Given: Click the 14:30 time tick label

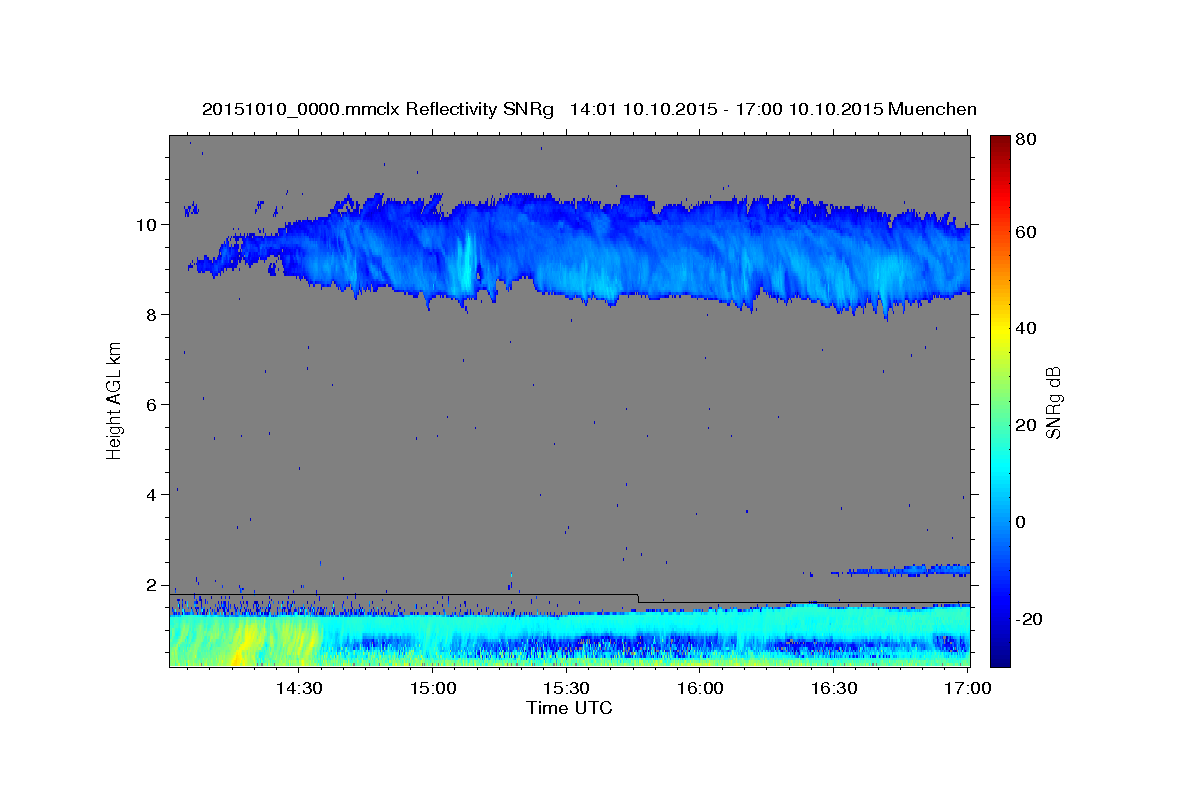Looking at the screenshot, I should point(298,688).
